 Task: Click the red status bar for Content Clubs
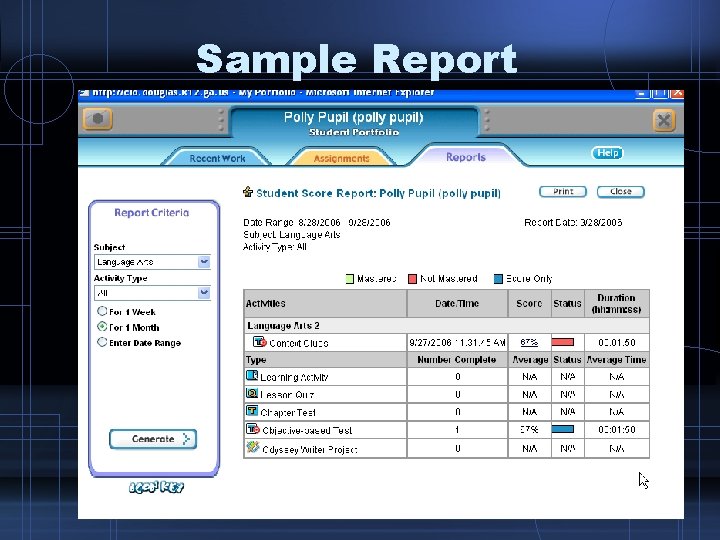[x=563, y=342]
